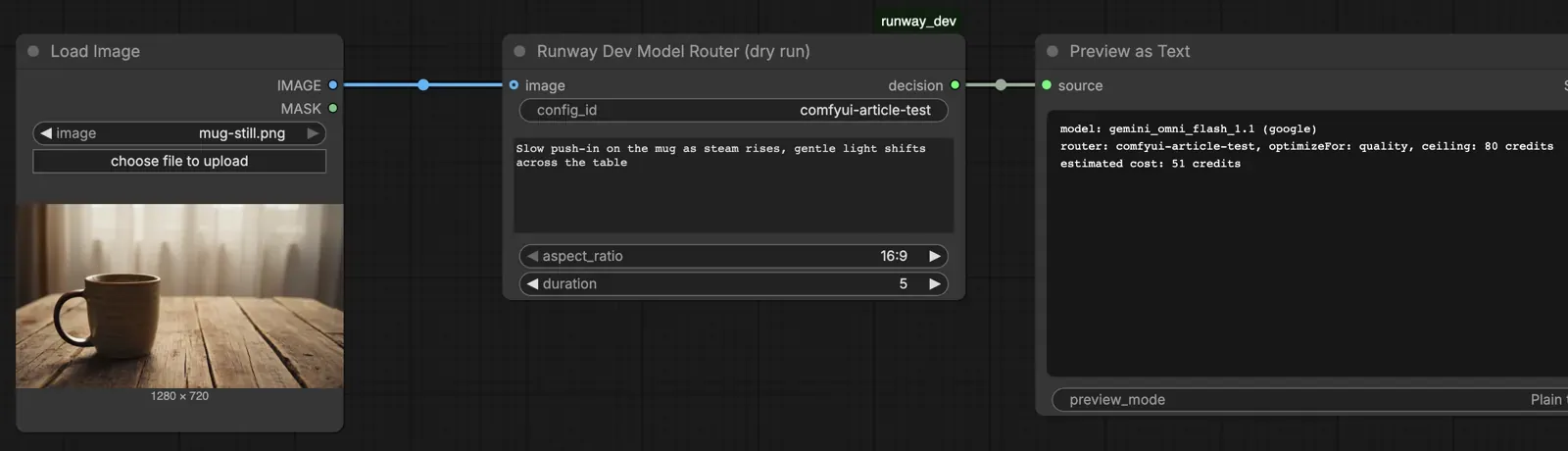Screen dimensions: 1568x451
Task: Click the IMAGE output socket on Load Image
Action: point(333,85)
